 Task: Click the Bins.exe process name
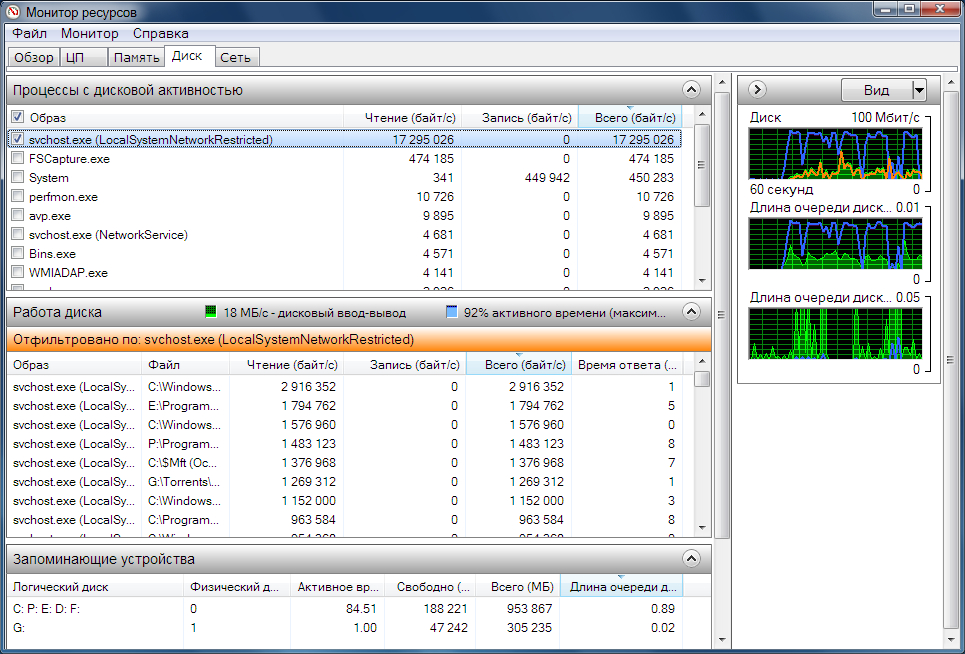pos(52,253)
